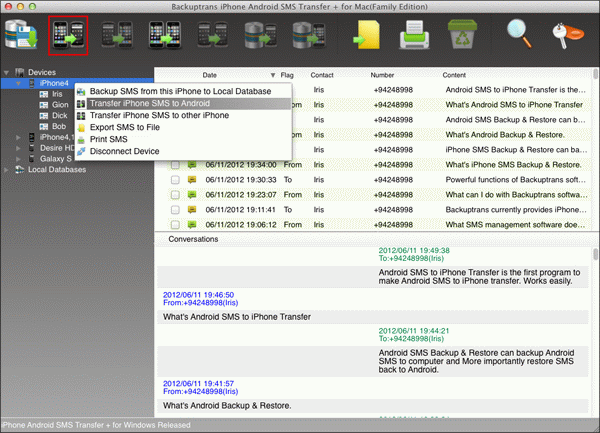Collapse the iPhone4 device node

(x=18, y=83)
